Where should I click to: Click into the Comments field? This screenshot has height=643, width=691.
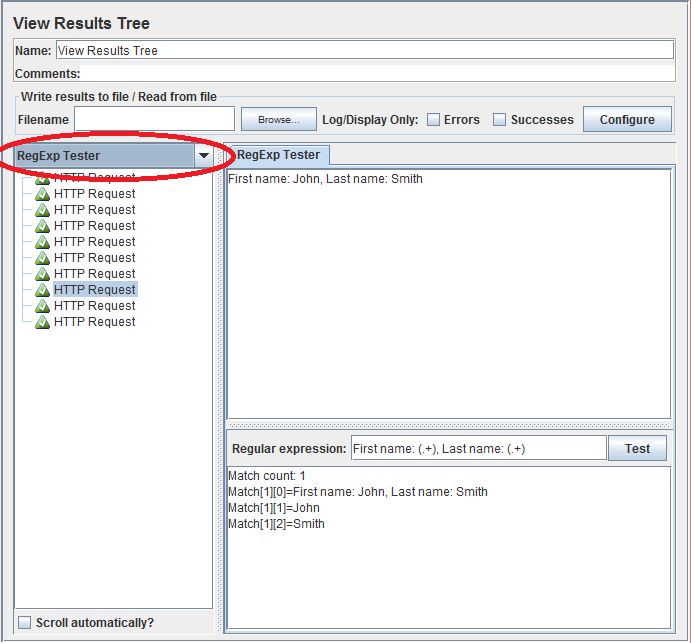tap(378, 73)
